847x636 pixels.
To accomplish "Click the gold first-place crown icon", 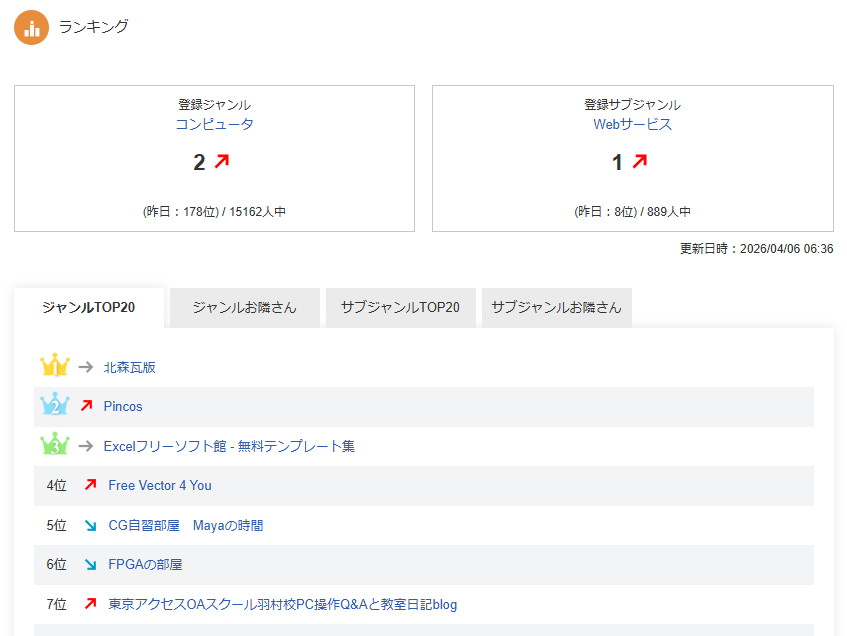I will pyautogui.click(x=55, y=365).
